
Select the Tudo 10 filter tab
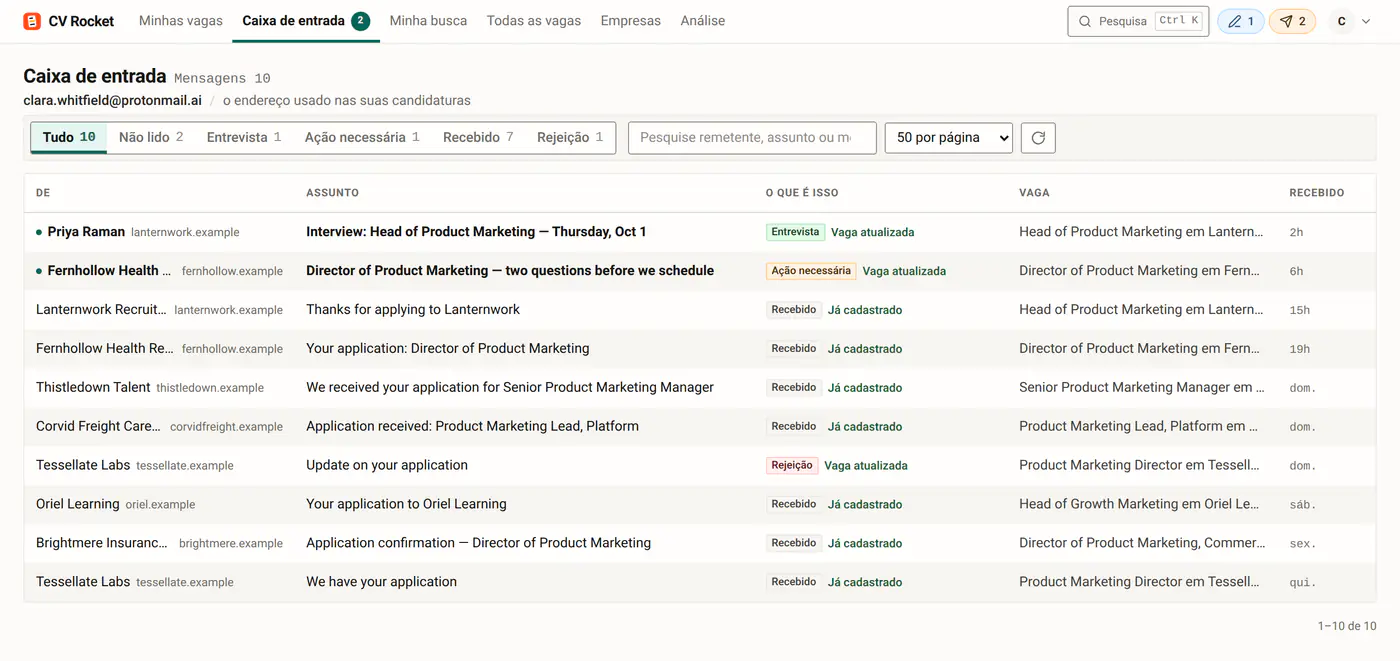tap(69, 137)
